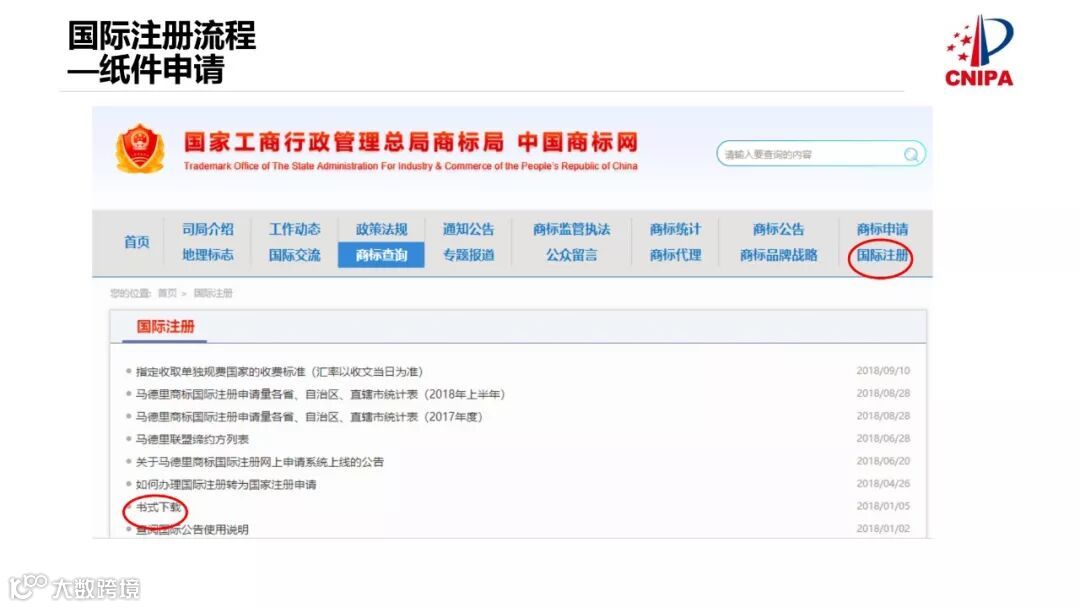Select 商标统计 navigation item

click(675, 229)
